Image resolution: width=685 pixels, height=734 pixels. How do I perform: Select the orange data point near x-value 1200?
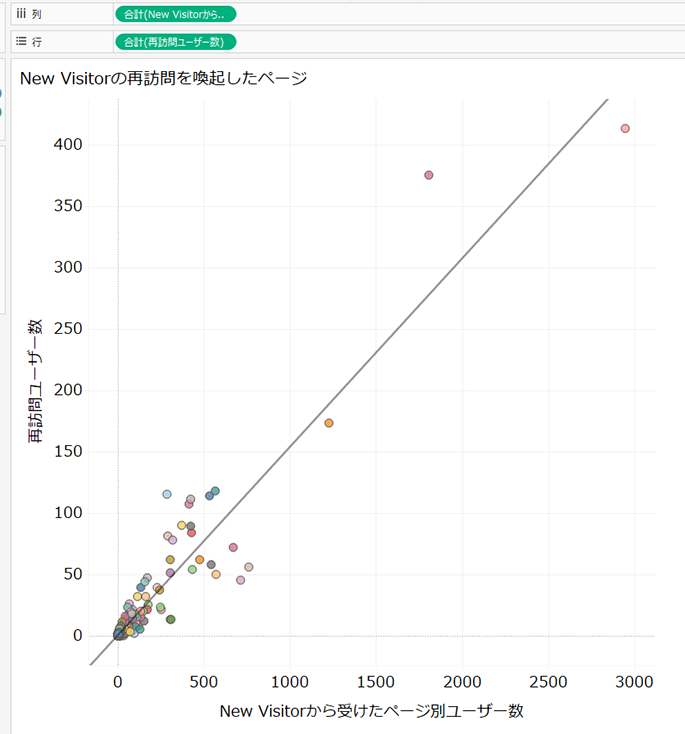click(x=329, y=423)
